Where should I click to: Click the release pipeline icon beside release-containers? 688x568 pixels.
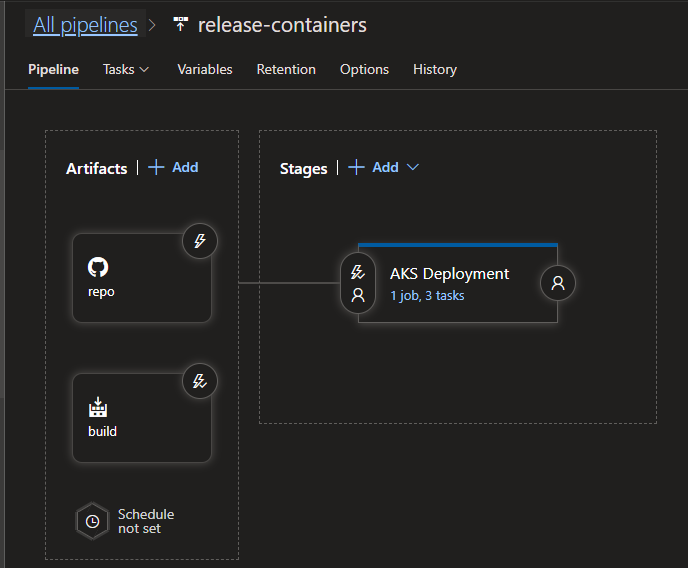tap(180, 24)
